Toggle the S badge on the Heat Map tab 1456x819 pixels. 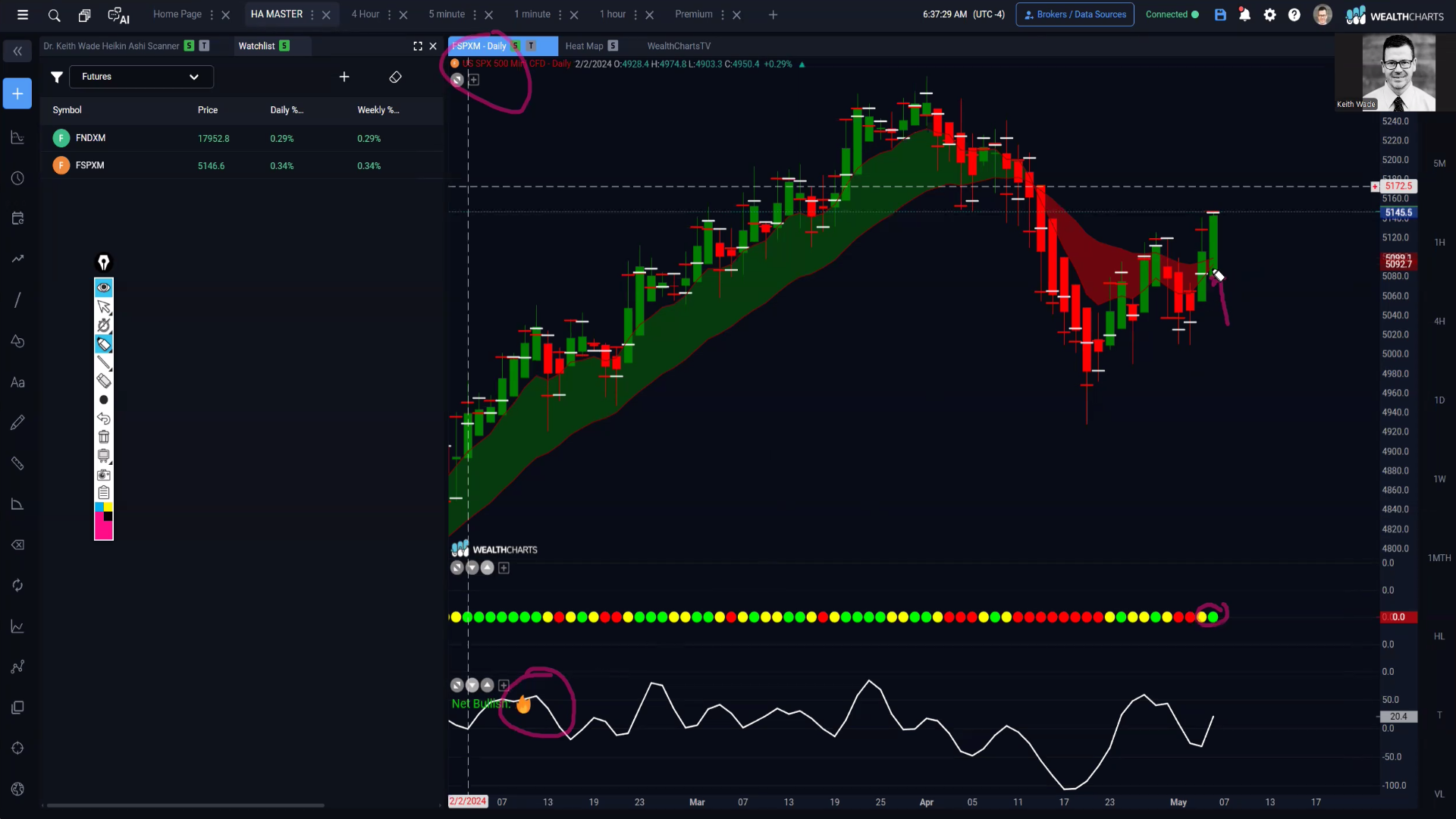[613, 46]
